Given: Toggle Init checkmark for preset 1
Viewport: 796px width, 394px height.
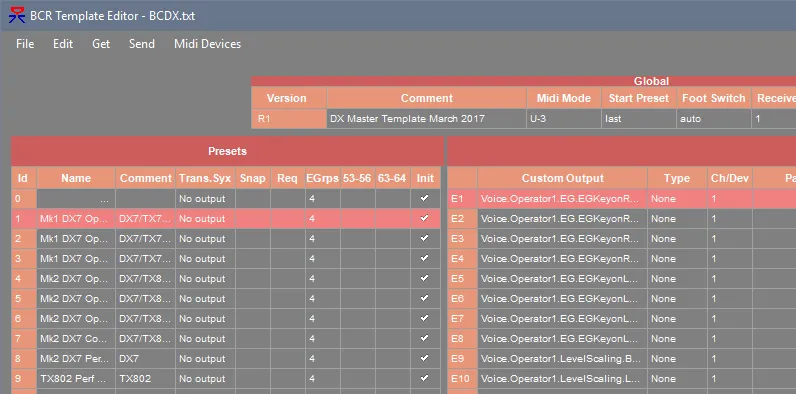Looking at the screenshot, I should (425, 218).
